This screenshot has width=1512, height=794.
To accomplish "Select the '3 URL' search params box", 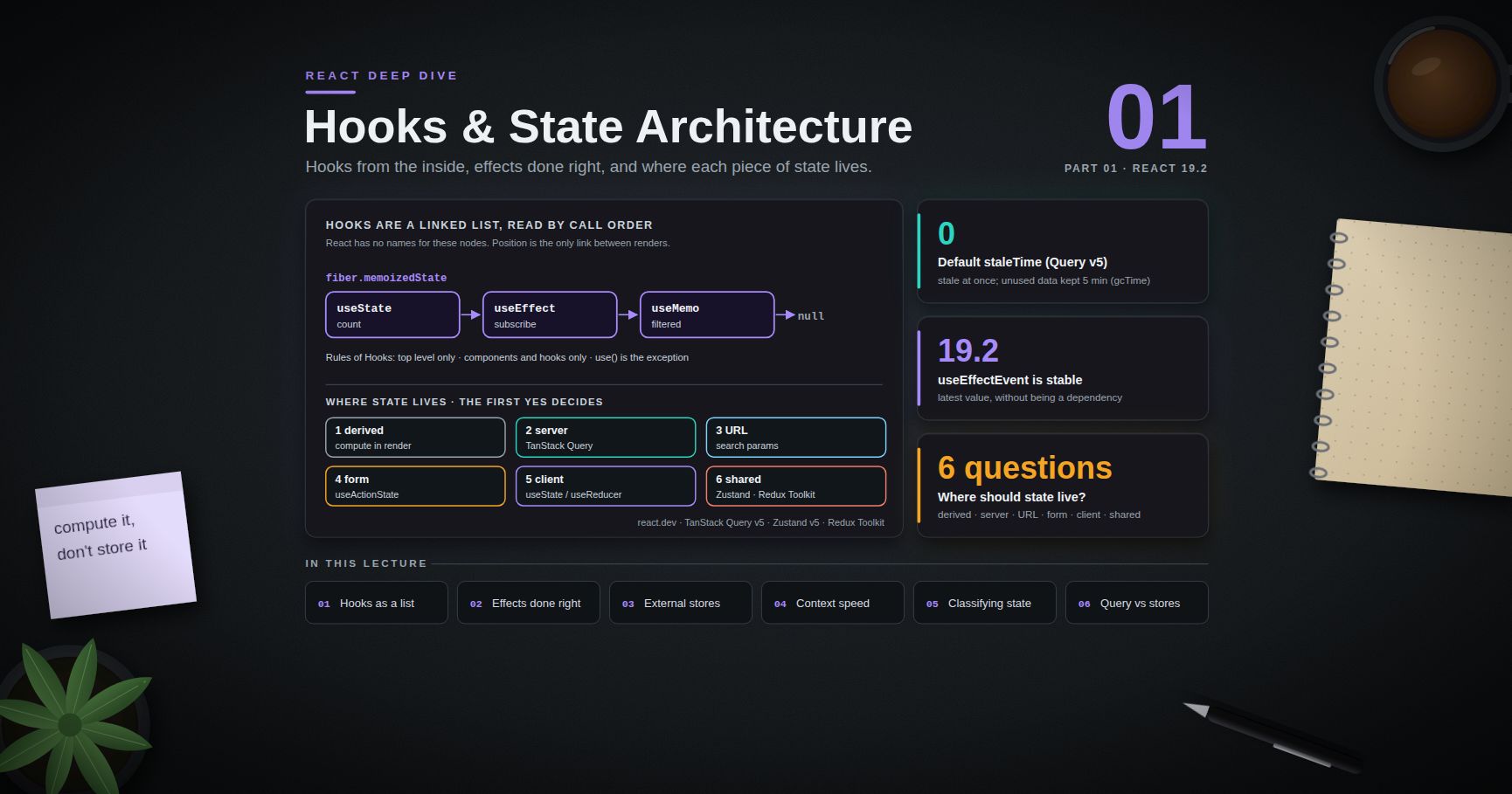I will pos(796,438).
